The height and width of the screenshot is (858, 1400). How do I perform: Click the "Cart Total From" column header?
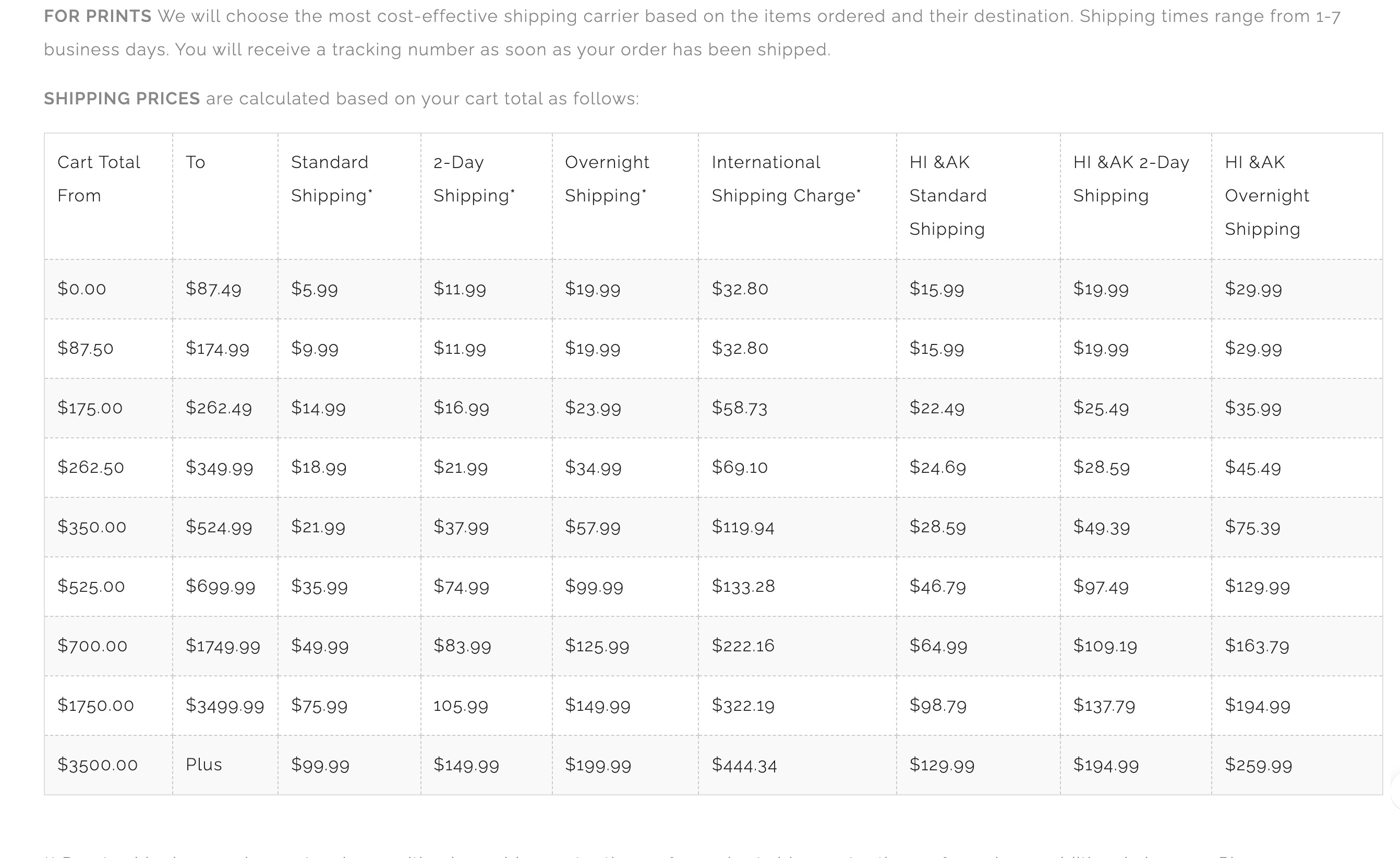108,196
